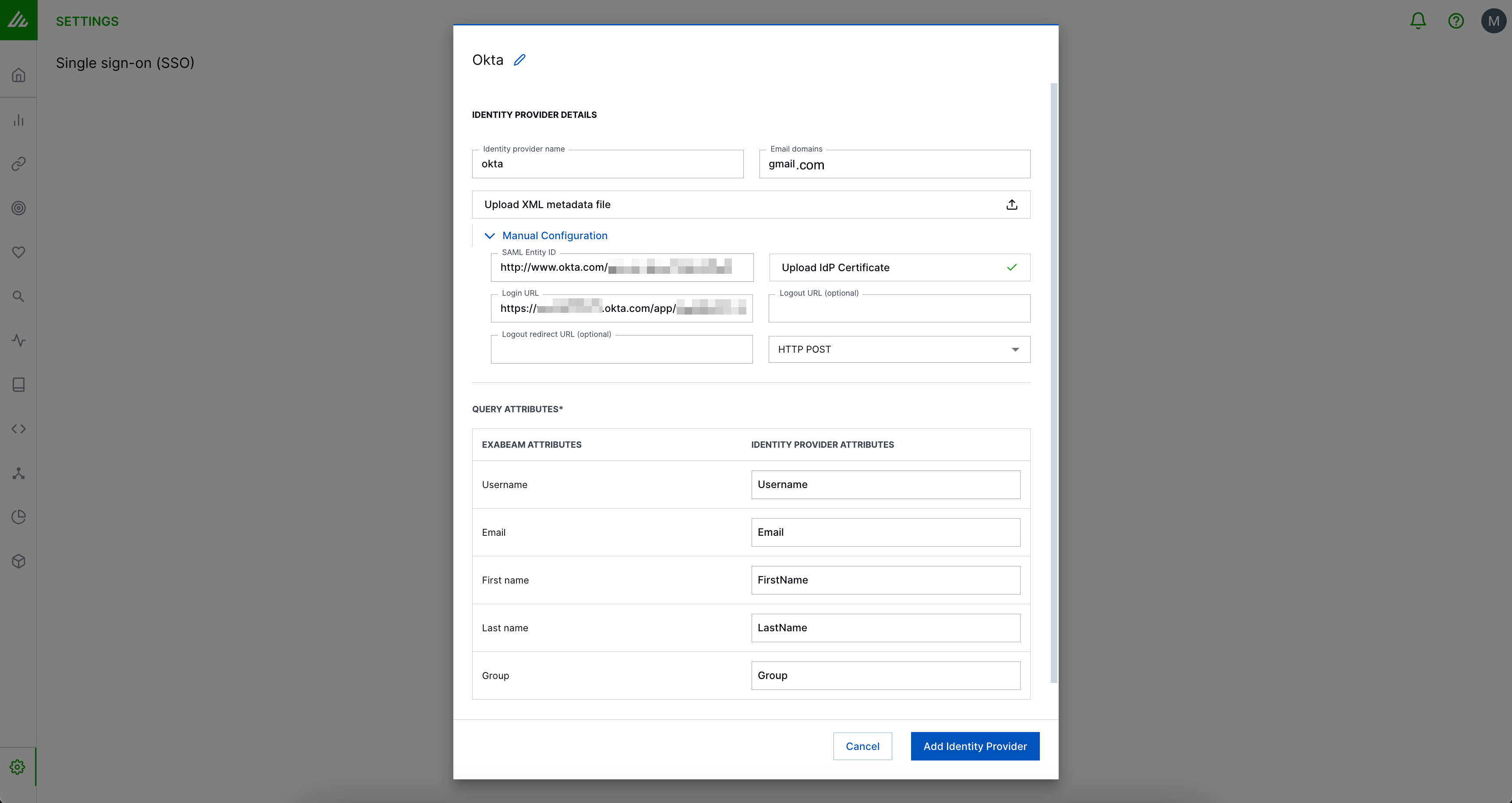The height and width of the screenshot is (803, 1512).
Task: Click the Single sign-on (SSO) heading
Action: (125, 63)
